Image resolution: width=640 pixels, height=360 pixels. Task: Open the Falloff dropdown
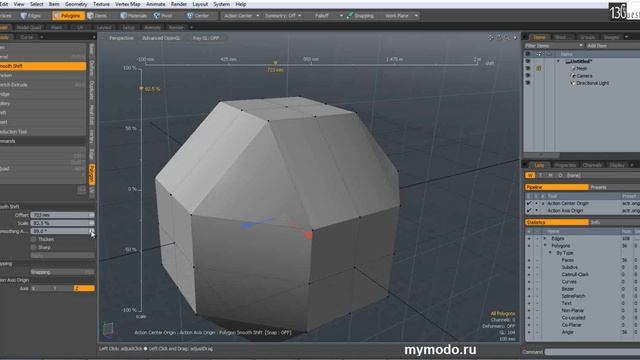pos(328,16)
